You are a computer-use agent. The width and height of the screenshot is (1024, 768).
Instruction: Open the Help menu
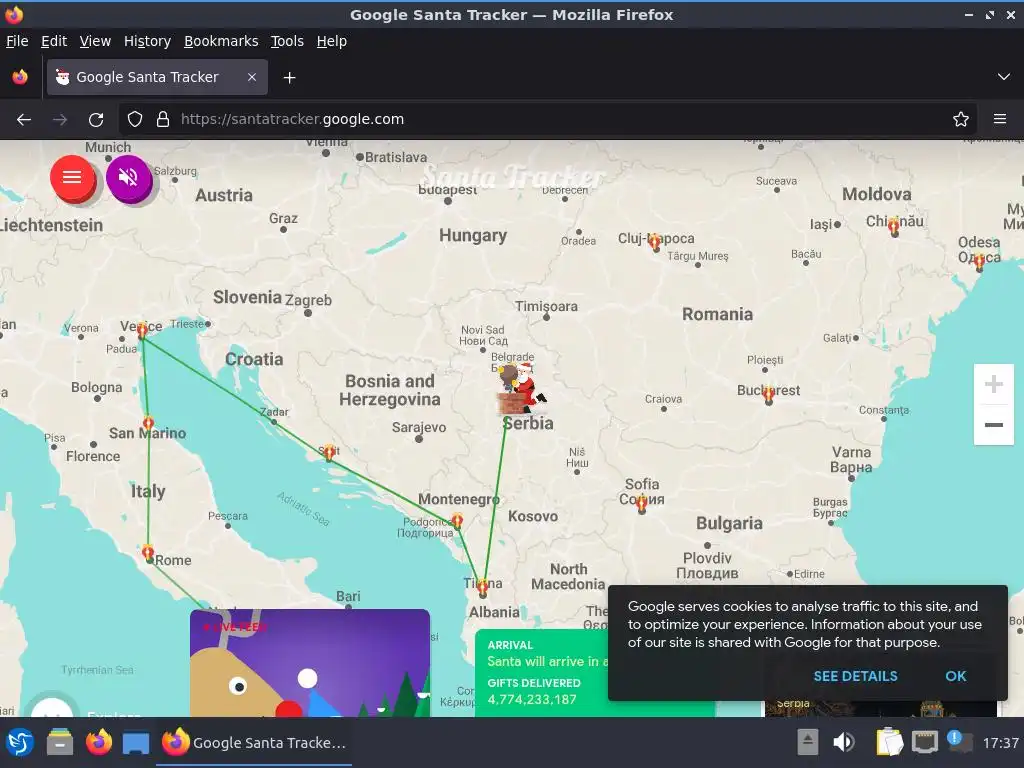(x=332, y=41)
